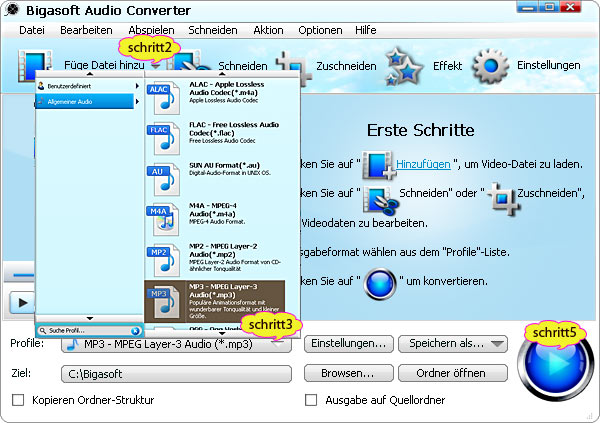Screen dimensions: 600x423
Task: Start conversion with the big blue play button
Action: [x=555, y=363]
